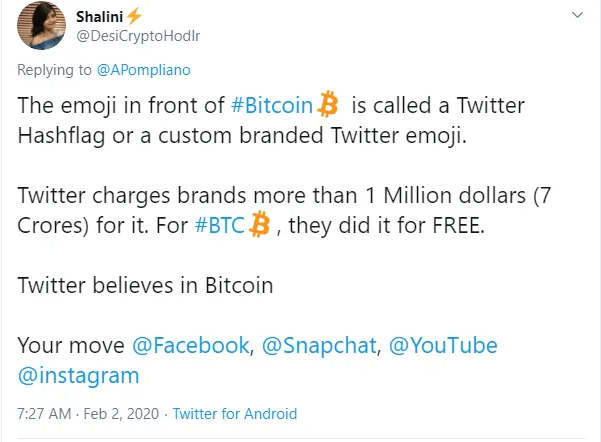Go to the @instagram mention
Screen dimensions: 601x442
(79, 376)
